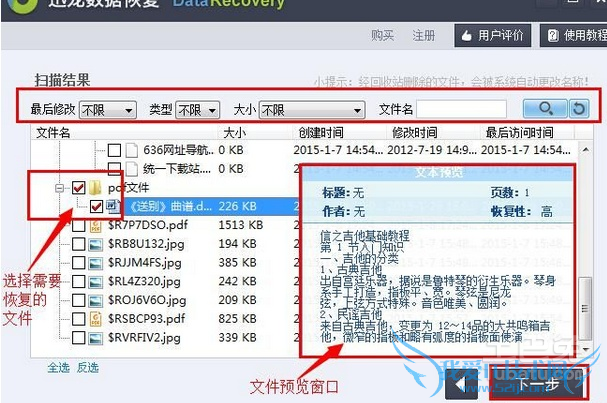
Task: Click the refresh/reset filter icon
Action: [579, 109]
